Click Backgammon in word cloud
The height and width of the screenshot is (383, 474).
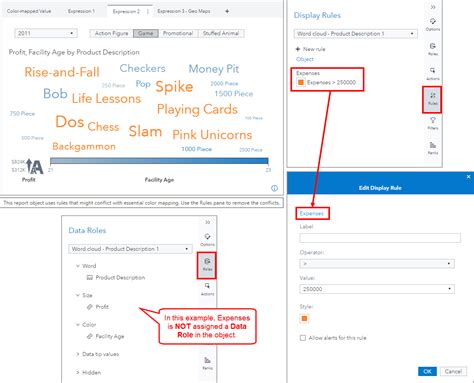[84, 146]
